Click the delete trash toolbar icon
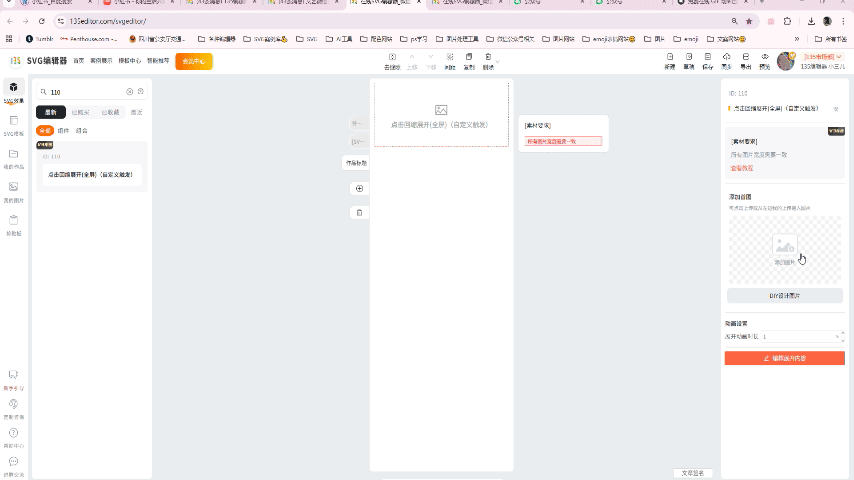 [488, 61]
